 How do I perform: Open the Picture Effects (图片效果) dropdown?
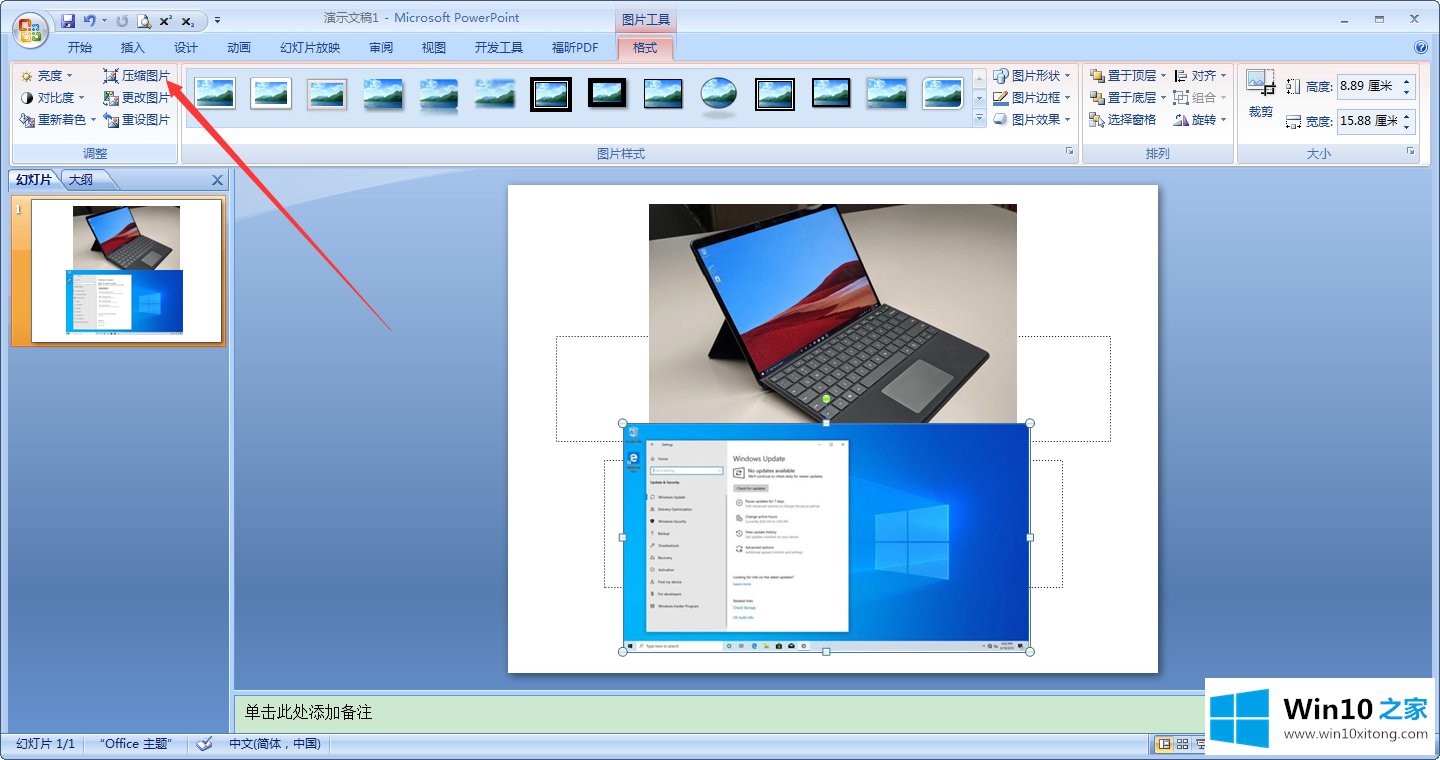click(x=1031, y=120)
